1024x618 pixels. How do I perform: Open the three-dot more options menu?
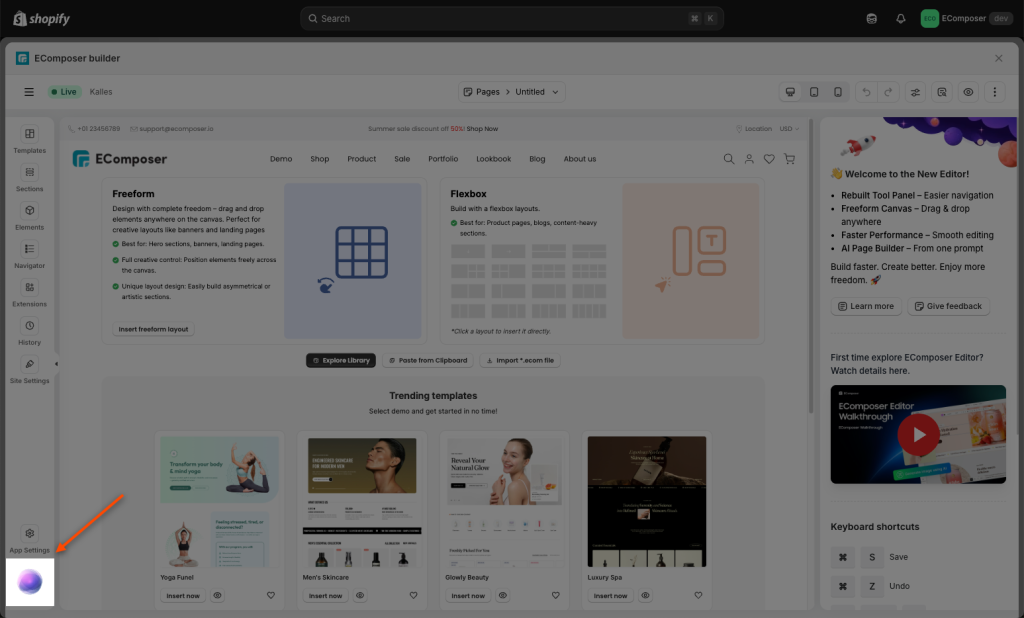[994, 92]
